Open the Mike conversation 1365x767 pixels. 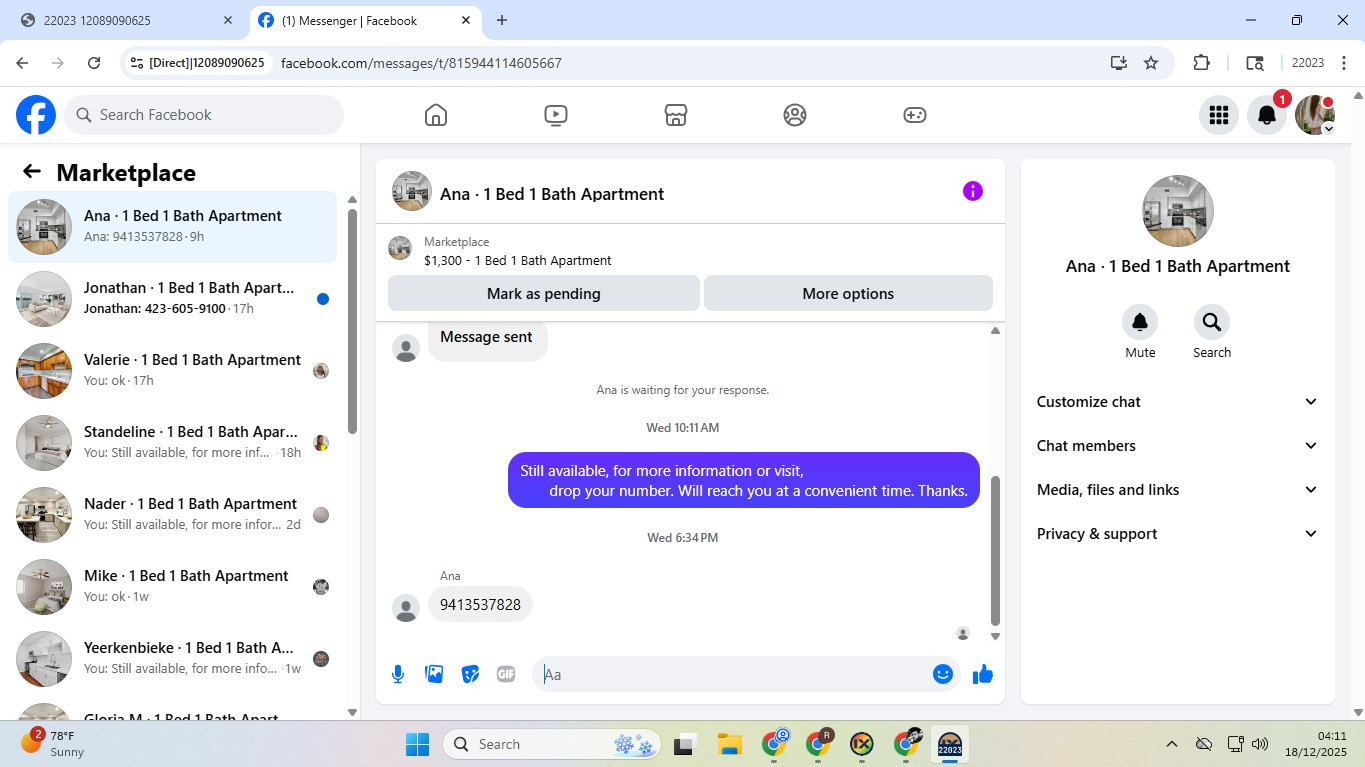[172, 587]
